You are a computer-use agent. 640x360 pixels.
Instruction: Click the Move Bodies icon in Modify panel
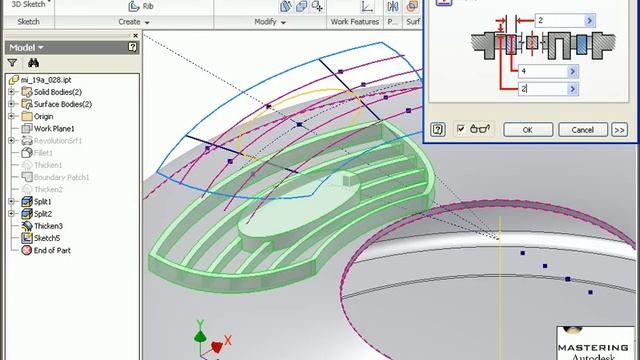click(x=317, y=7)
